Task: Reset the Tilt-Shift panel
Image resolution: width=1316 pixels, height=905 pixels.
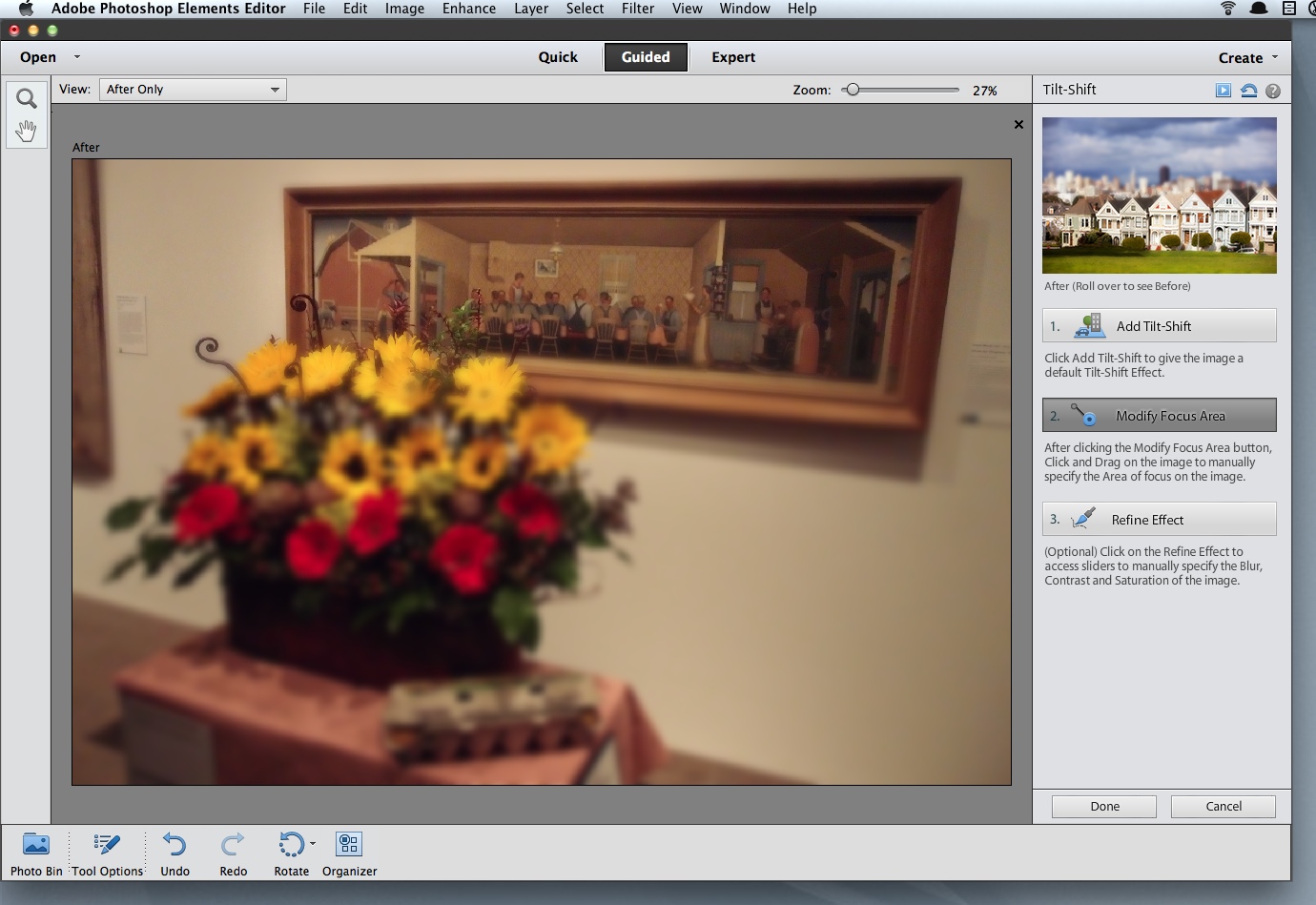Action: (x=1248, y=91)
